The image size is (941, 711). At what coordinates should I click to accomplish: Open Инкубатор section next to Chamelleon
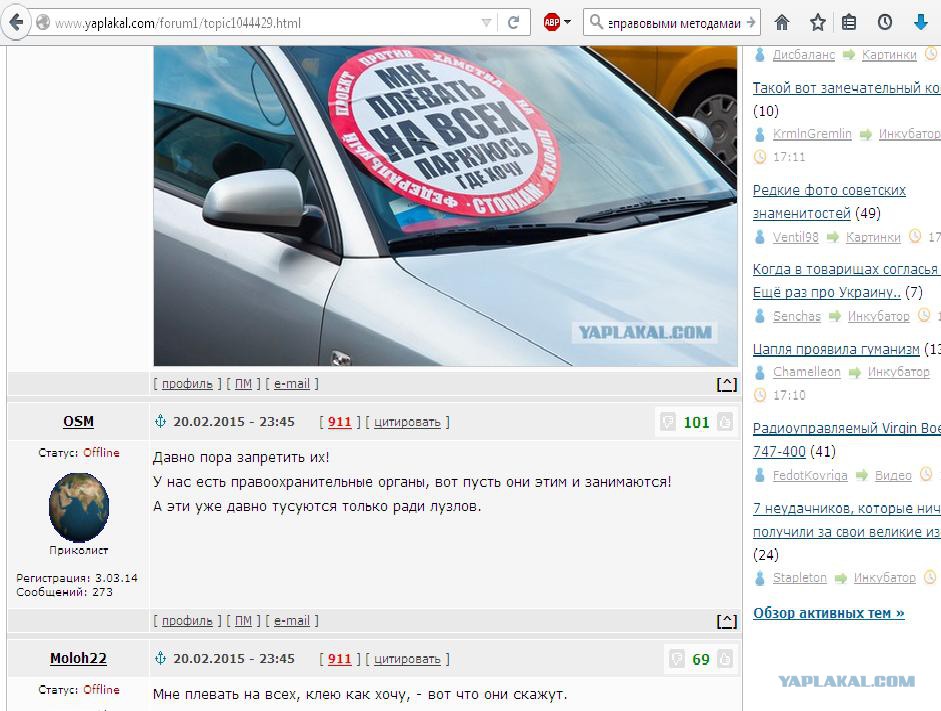[898, 371]
